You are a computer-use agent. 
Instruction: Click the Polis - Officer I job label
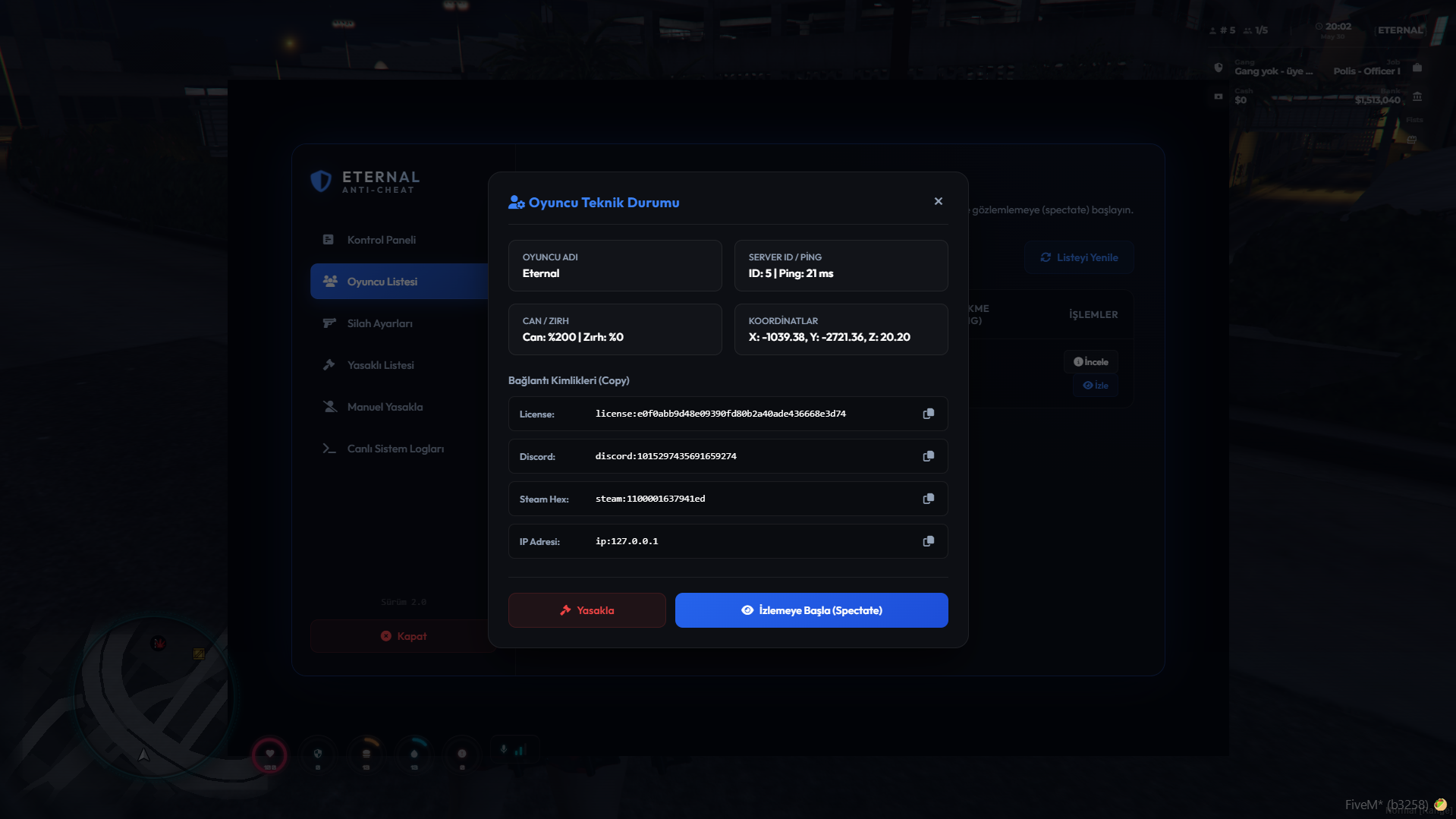point(1367,71)
